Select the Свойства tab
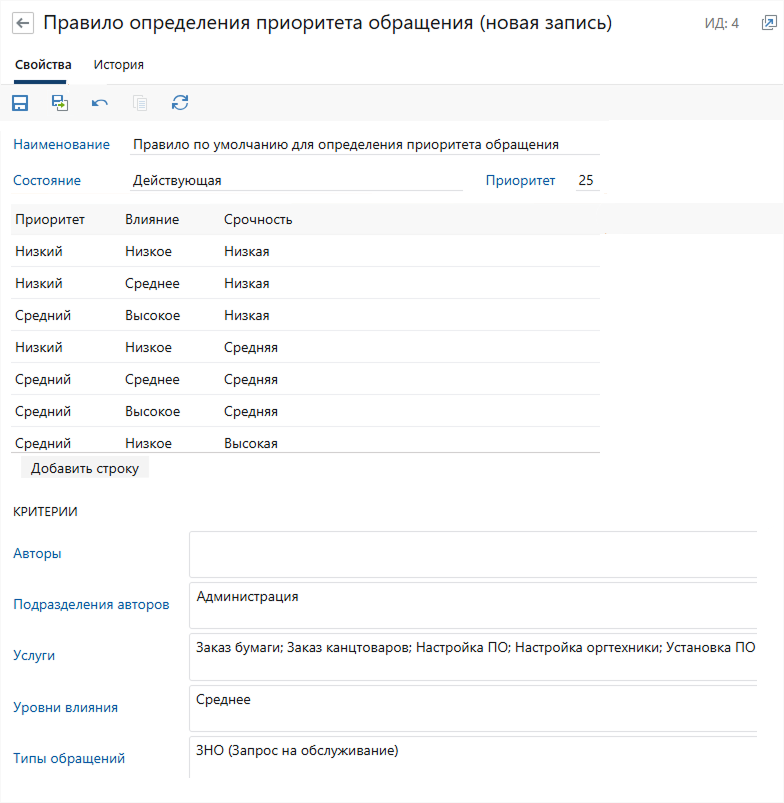 pos(43,65)
